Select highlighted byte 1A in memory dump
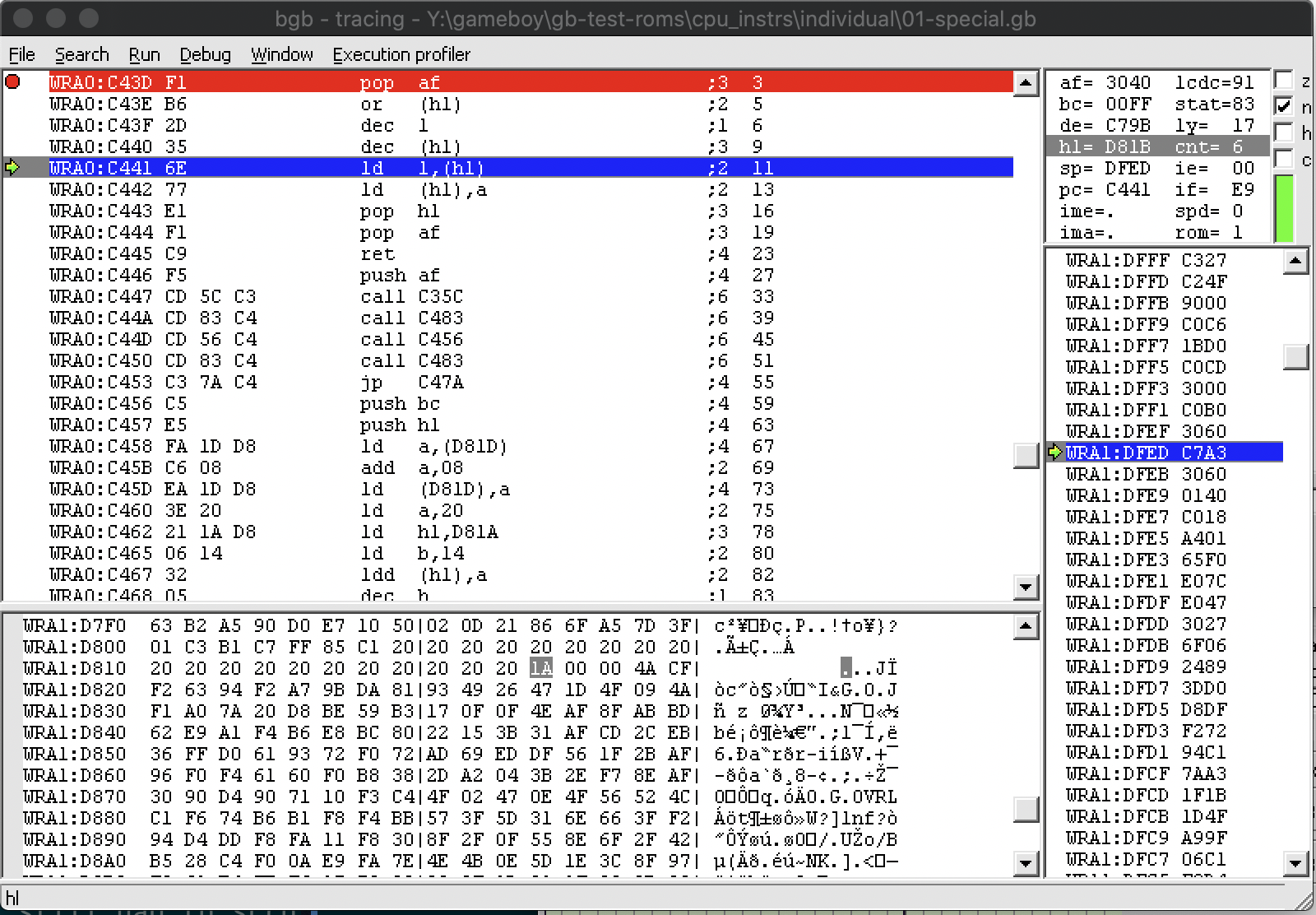Screen dimensions: 1316x915 [x=540, y=668]
